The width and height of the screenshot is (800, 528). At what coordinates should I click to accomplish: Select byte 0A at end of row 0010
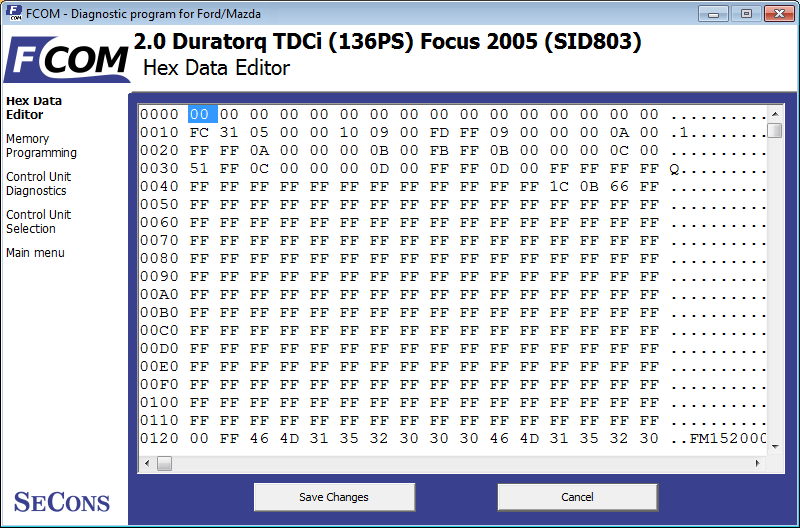619,133
